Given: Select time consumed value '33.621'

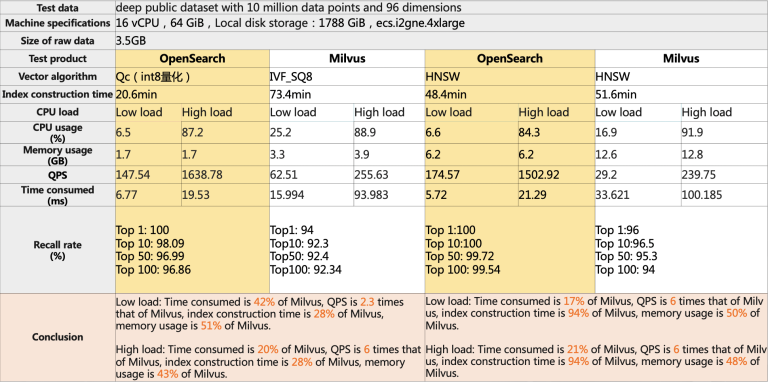Looking at the screenshot, I should click(x=613, y=195).
